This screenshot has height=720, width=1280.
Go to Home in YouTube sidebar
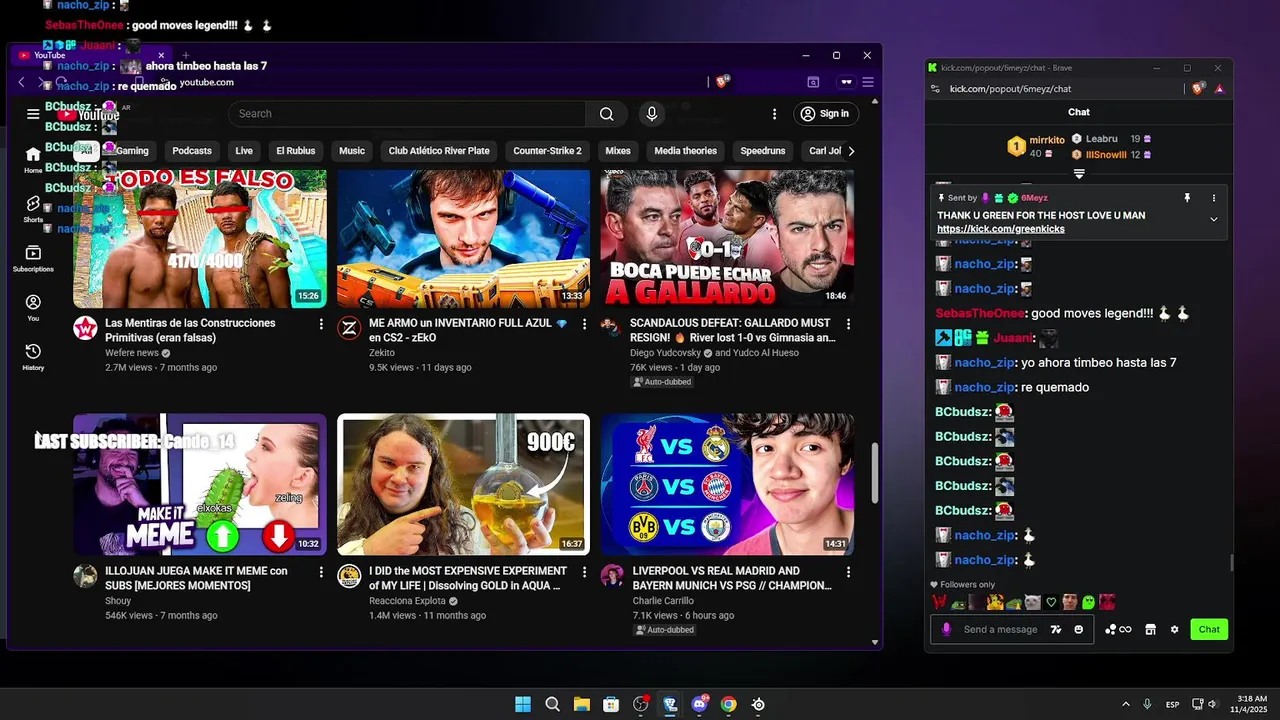click(x=33, y=159)
